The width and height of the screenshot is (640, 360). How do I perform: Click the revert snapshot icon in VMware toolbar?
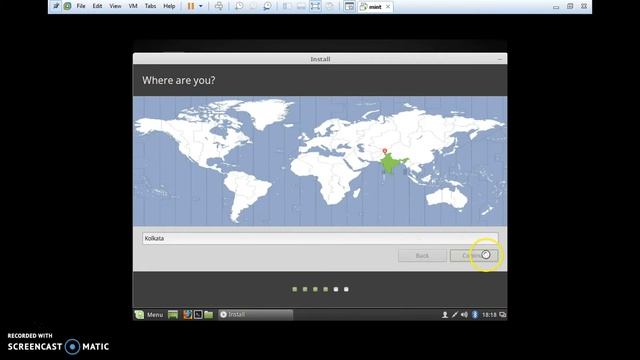tap(253, 6)
